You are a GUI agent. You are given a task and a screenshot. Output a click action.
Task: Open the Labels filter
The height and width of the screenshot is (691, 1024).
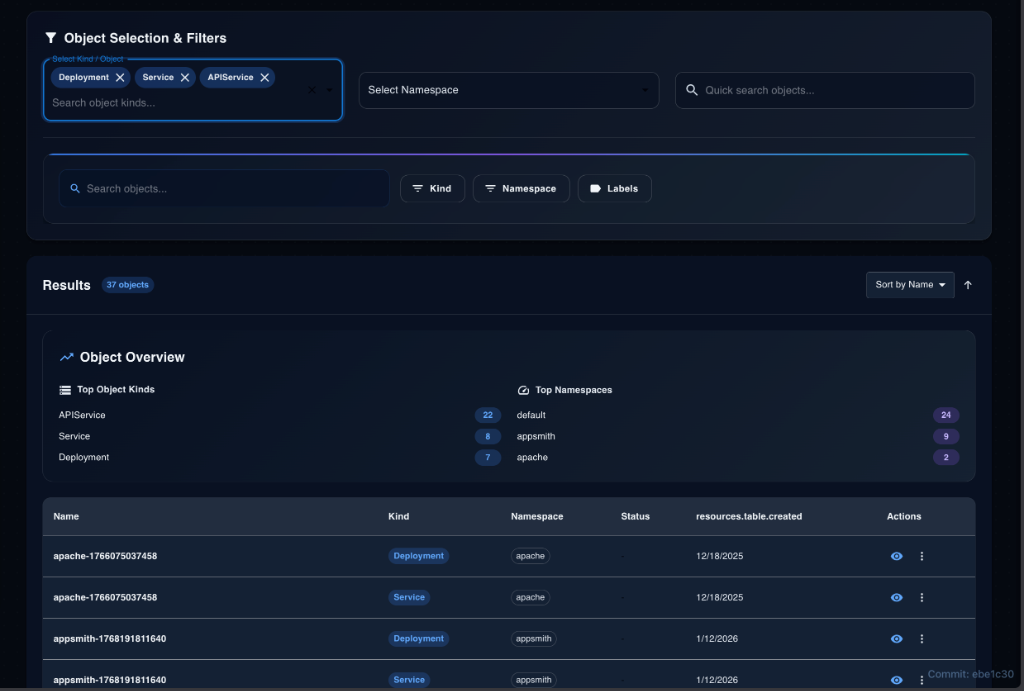[x=614, y=188]
